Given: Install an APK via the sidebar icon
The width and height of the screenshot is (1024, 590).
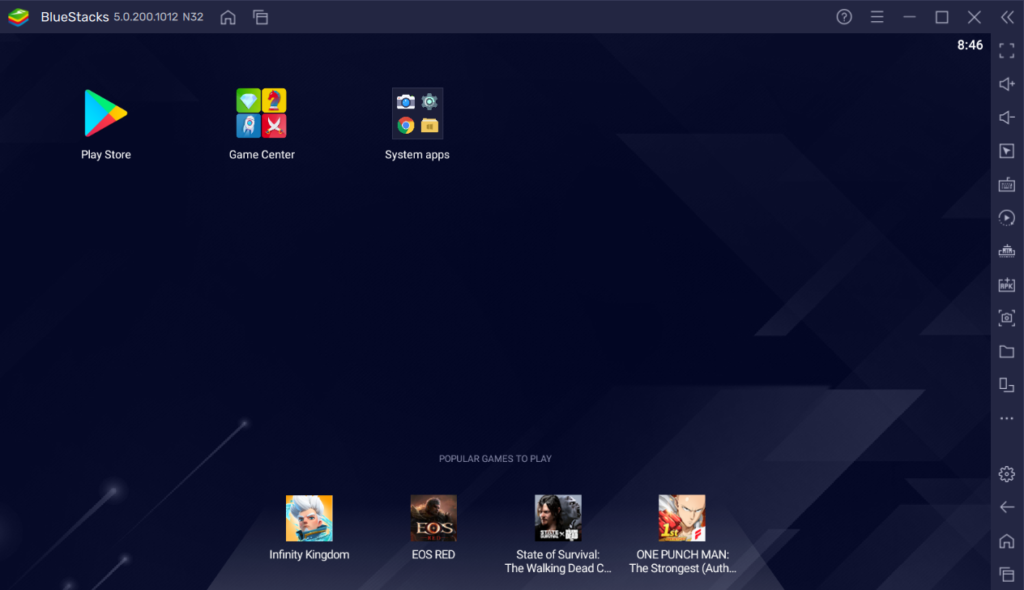Looking at the screenshot, I should [1007, 285].
